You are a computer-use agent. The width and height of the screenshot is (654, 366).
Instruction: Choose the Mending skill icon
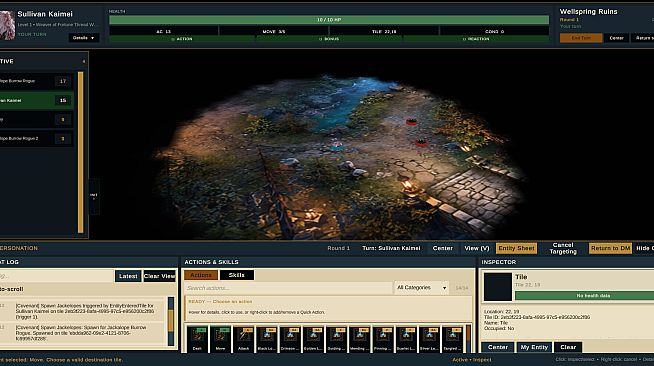coord(359,339)
